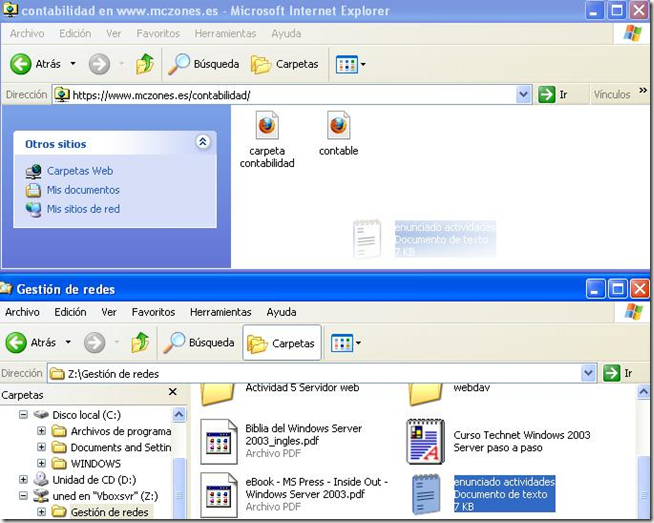Click the folder tree scroll up arrow

tap(179, 414)
